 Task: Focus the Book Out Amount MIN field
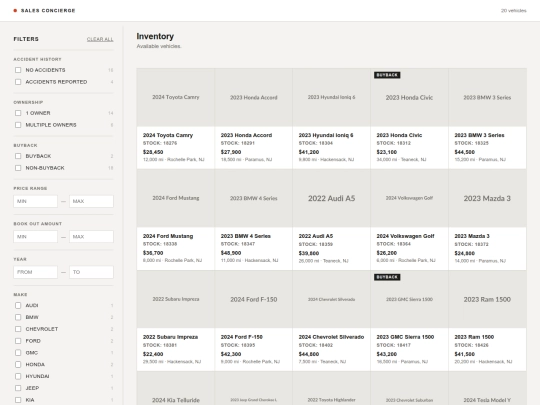(x=35, y=237)
